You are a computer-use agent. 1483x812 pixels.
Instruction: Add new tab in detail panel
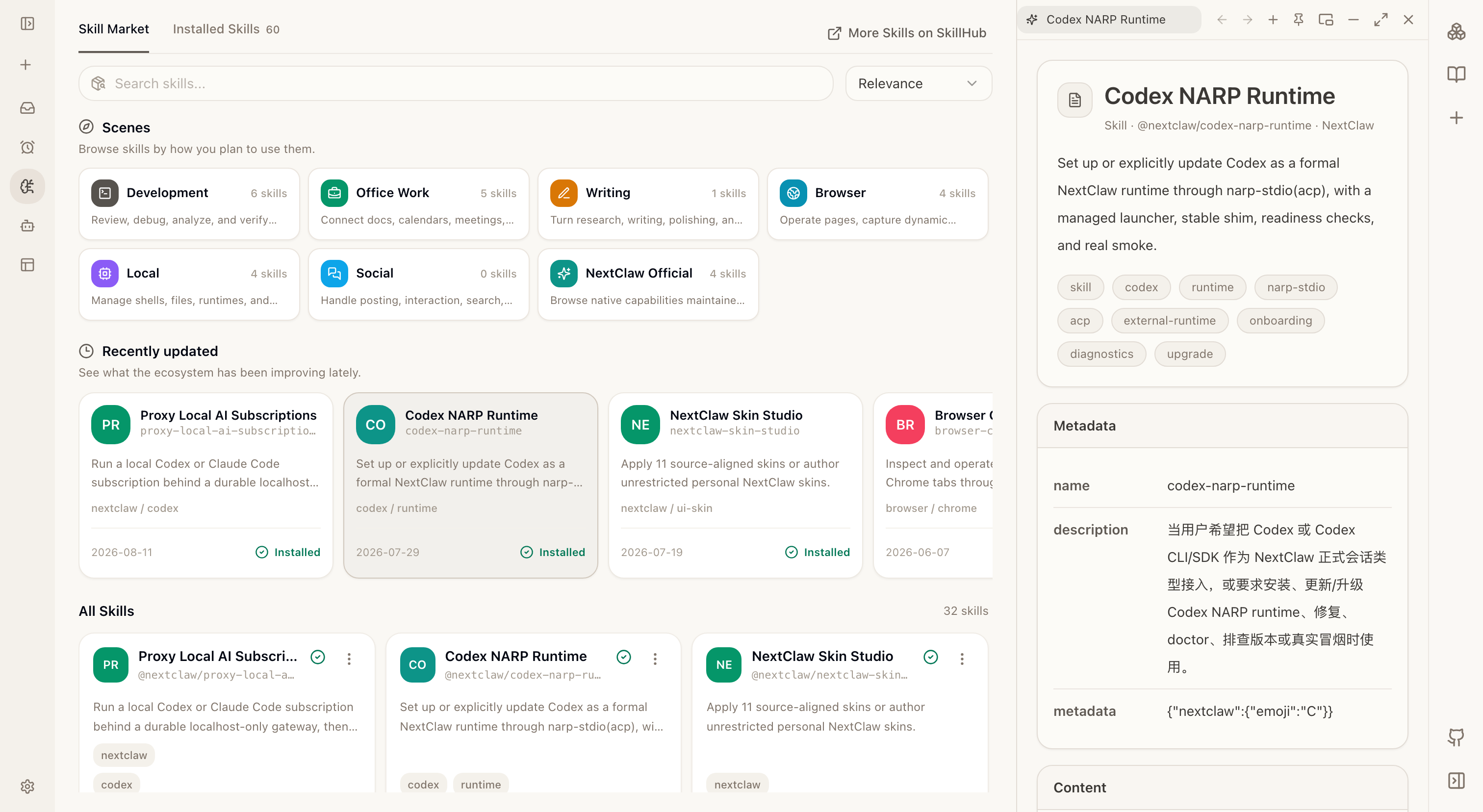tap(1273, 20)
